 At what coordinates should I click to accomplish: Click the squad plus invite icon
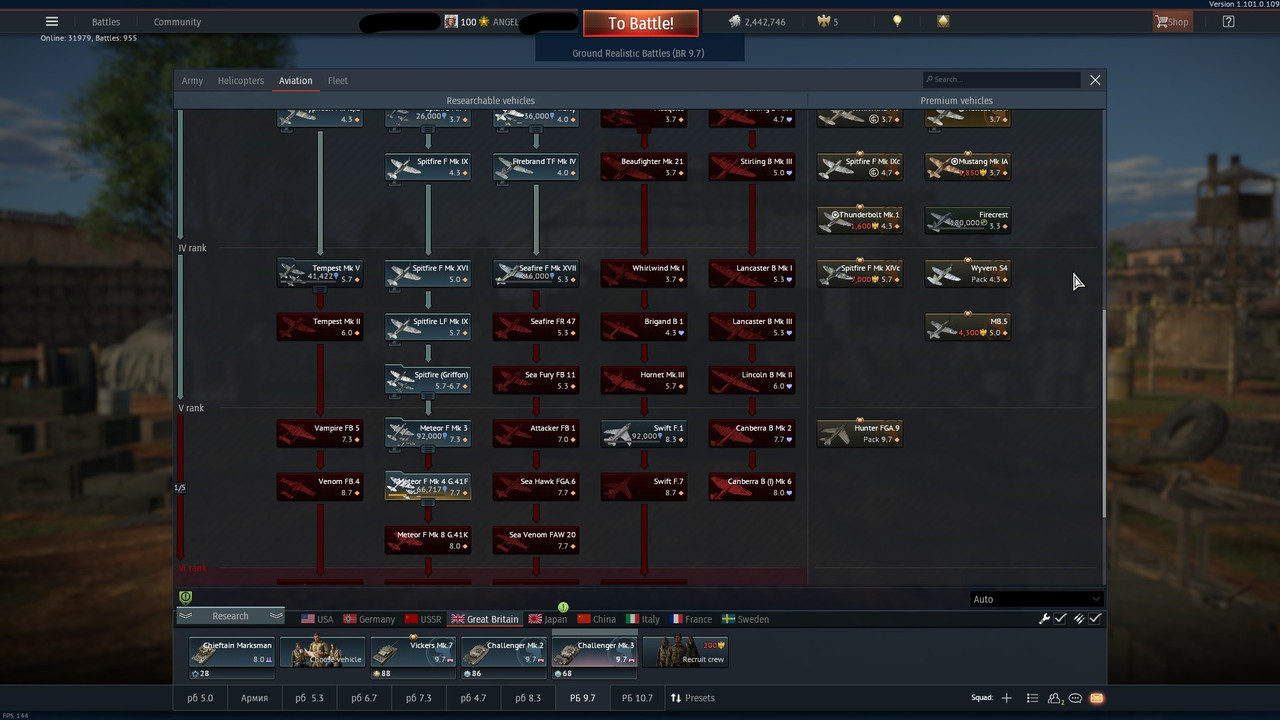pyautogui.click(x=1006, y=698)
